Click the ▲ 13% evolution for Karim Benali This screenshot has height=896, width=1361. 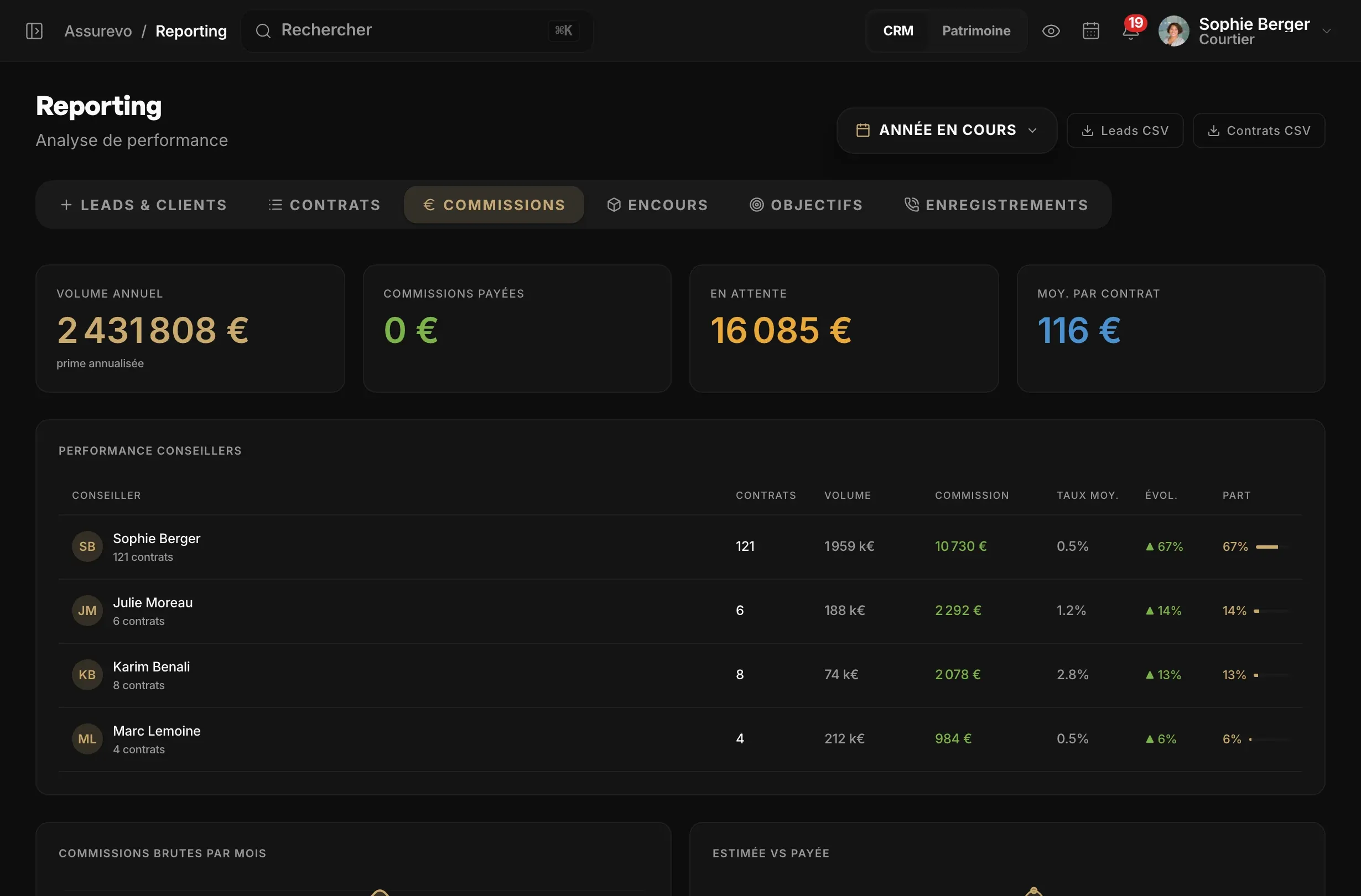click(1163, 674)
